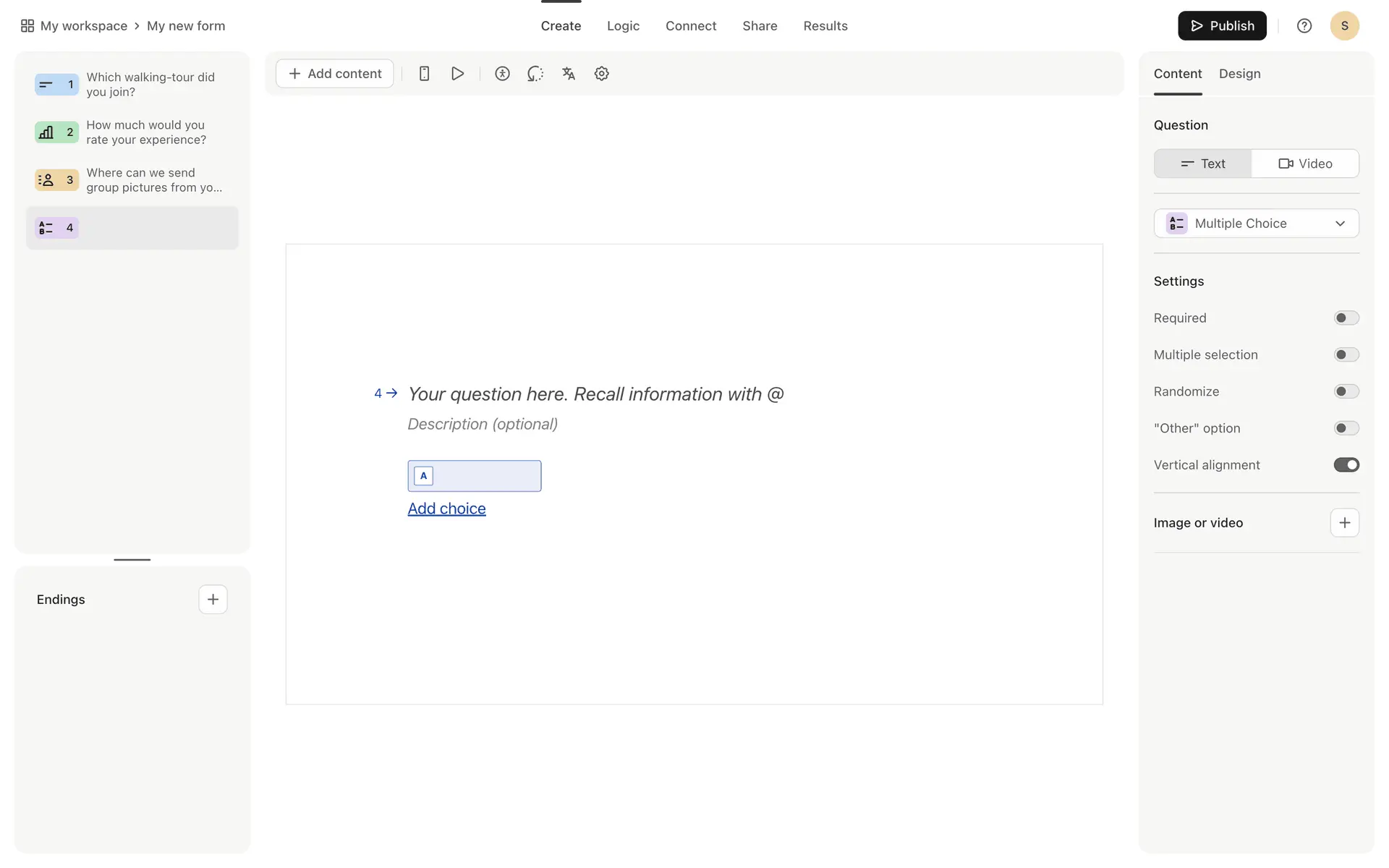The image size is (1389, 868).
Task: Open the accessibility checker icon
Action: pyautogui.click(x=502, y=74)
